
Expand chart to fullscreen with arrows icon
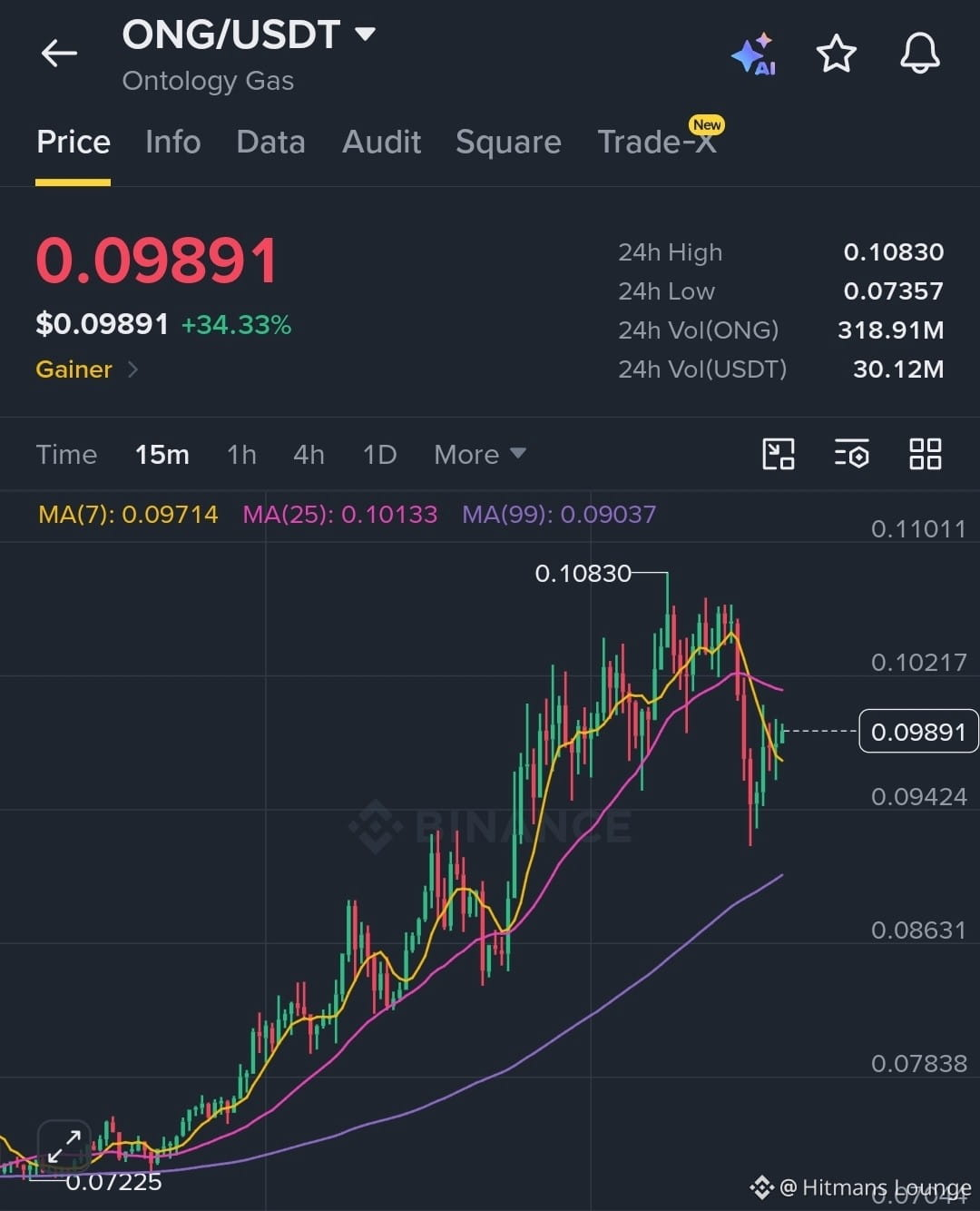click(x=64, y=1147)
